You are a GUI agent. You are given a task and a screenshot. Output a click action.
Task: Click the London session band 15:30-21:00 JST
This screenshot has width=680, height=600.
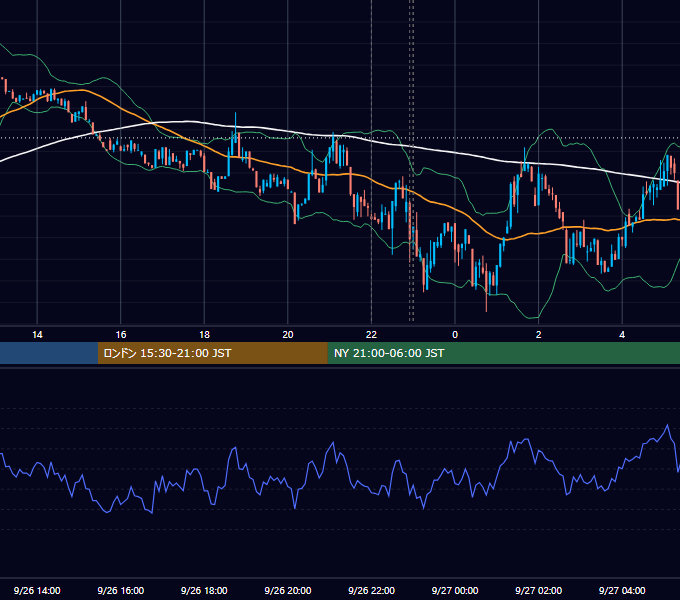click(212, 353)
